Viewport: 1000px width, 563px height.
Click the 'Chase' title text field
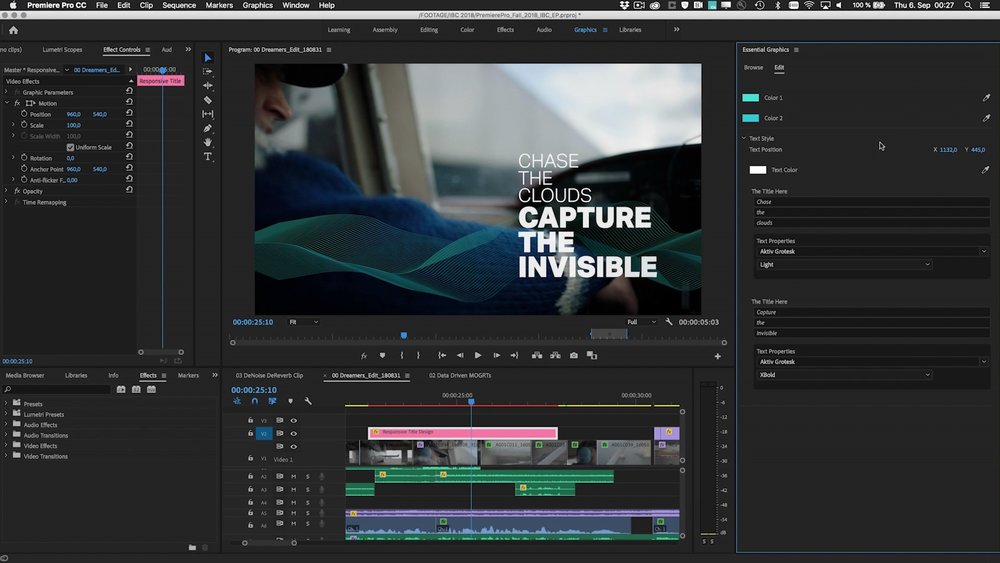click(870, 202)
